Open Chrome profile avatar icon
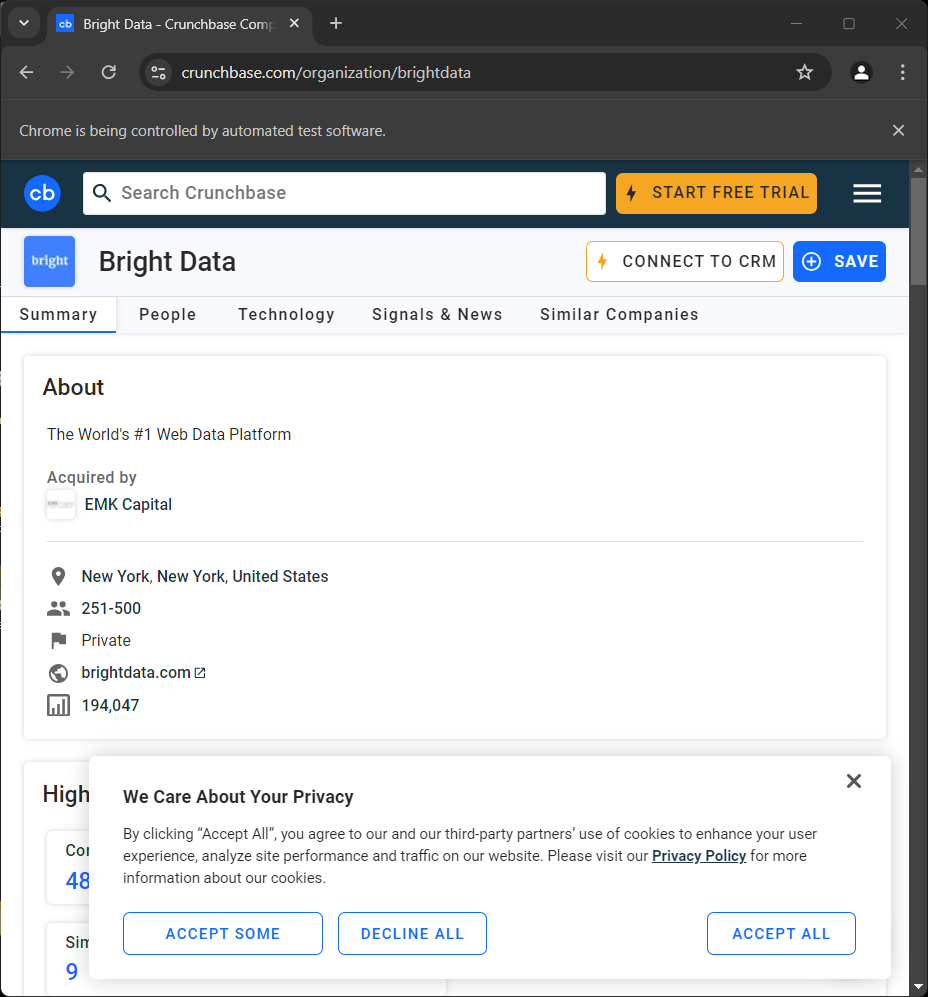This screenshot has height=997, width=928. point(860,72)
